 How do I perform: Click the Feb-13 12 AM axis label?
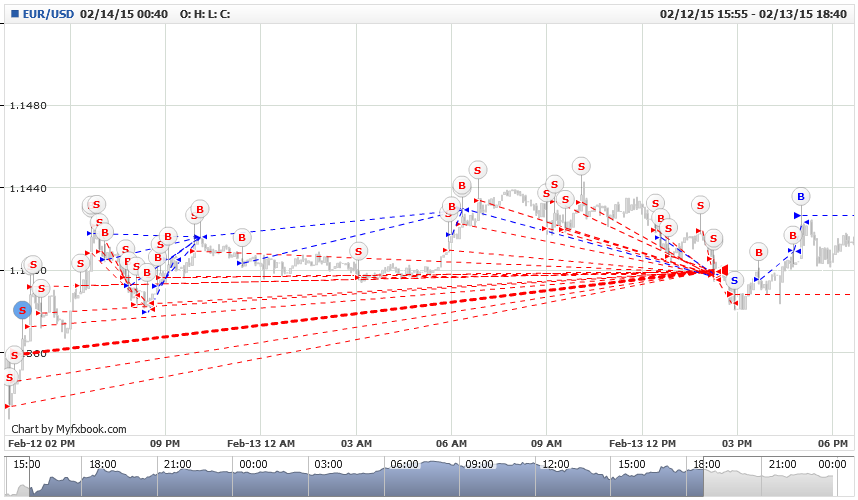pos(261,443)
